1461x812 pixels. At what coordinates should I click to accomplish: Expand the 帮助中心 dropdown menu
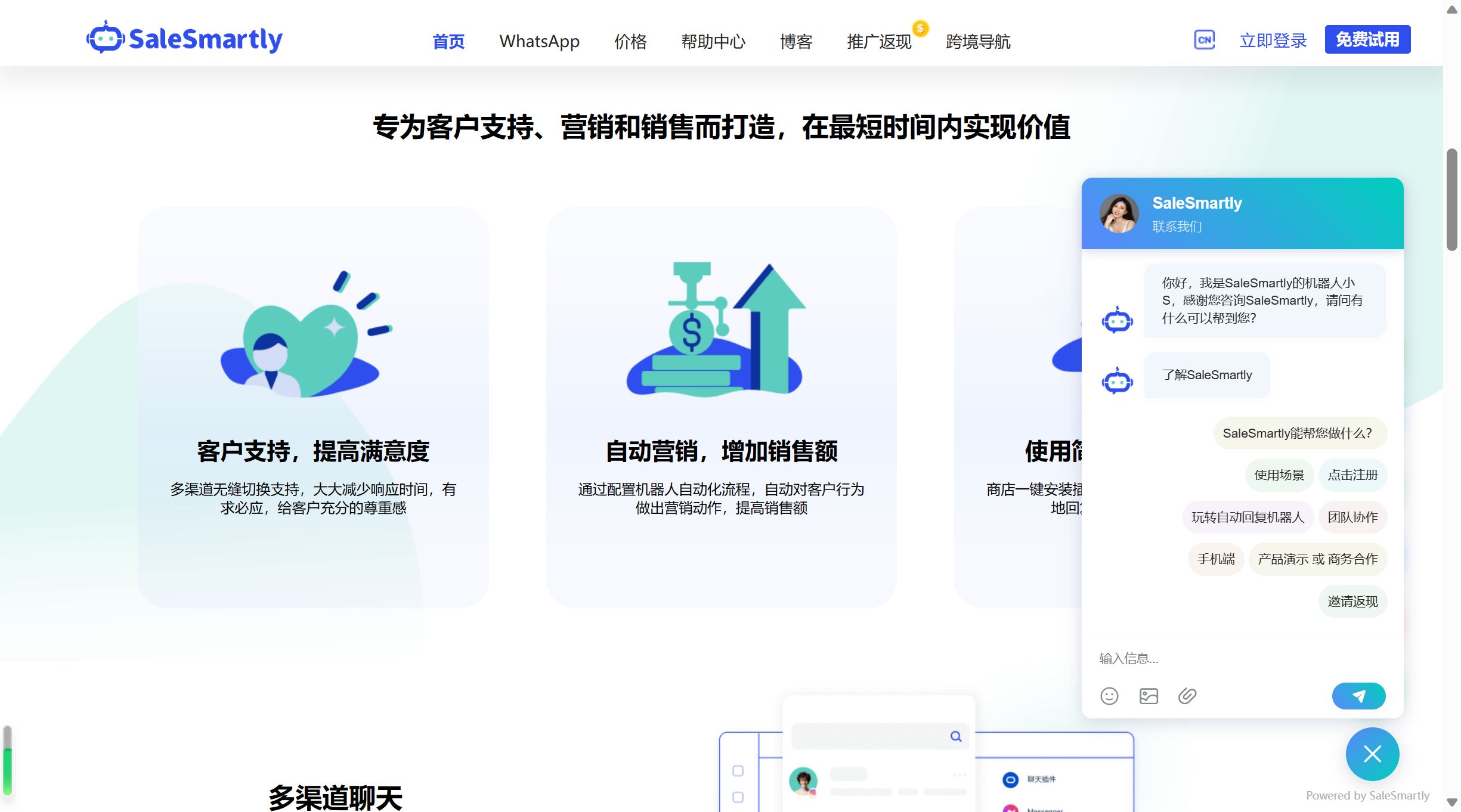(x=713, y=41)
